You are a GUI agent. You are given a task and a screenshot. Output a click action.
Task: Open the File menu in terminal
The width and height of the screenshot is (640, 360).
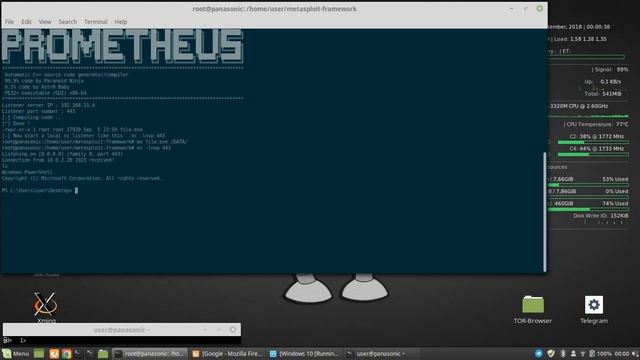pyautogui.click(x=9, y=22)
